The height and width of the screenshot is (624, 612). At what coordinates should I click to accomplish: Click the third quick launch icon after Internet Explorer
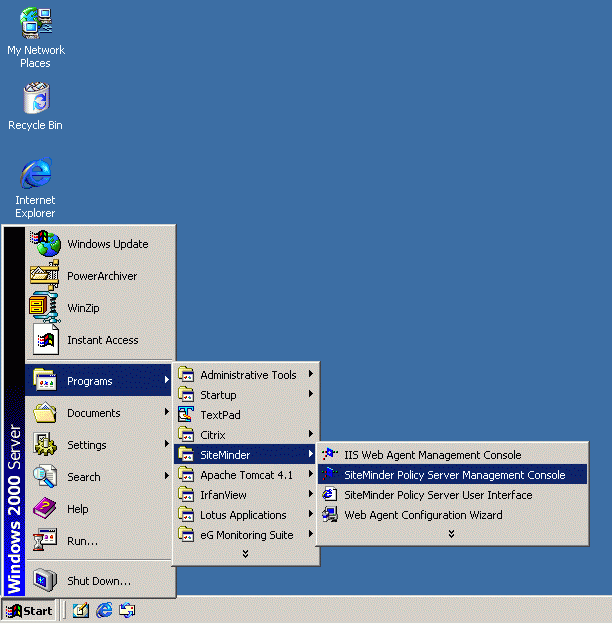click(x=127, y=610)
